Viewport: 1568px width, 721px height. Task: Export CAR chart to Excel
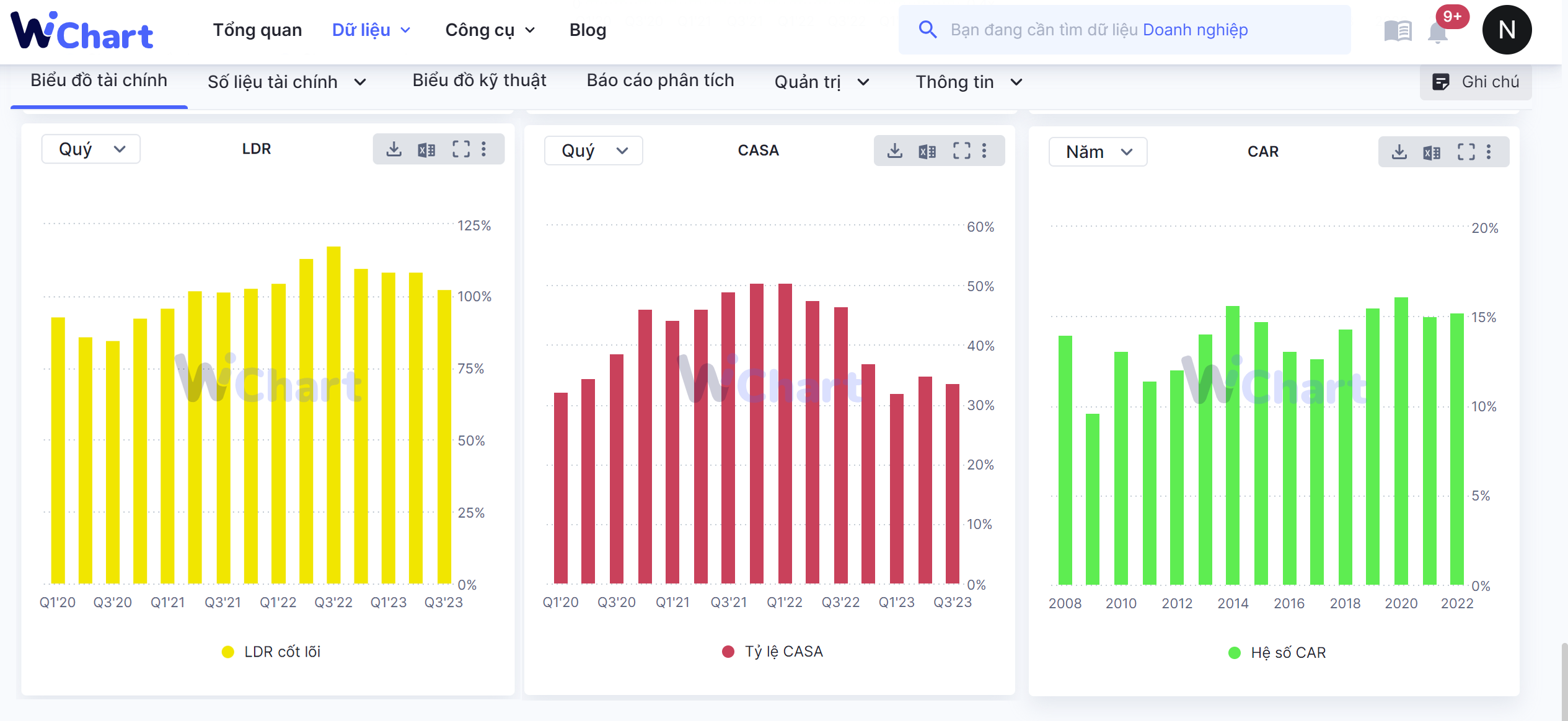click(x=1432, y=152)
